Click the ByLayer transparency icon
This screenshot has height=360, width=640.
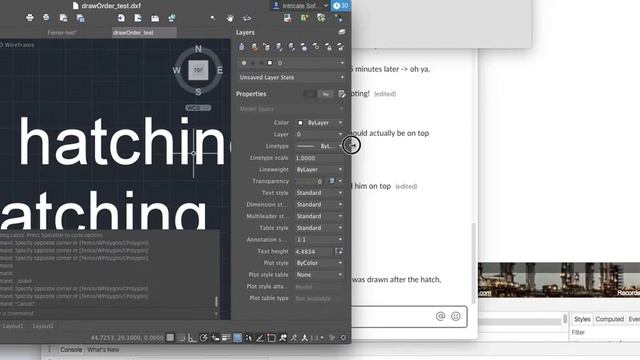[332, 181]
